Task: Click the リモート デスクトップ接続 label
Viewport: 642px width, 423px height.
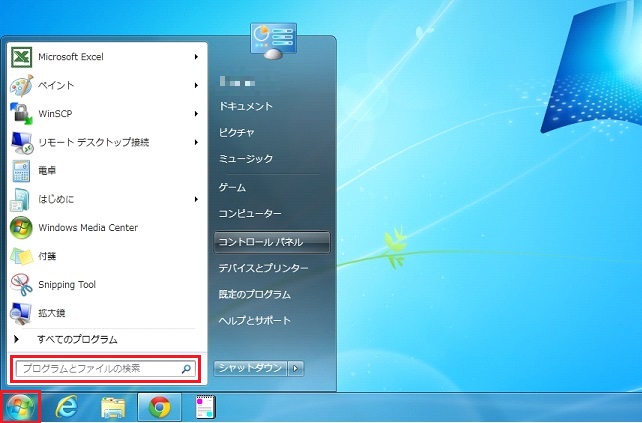Action: (x=94, y=143)
